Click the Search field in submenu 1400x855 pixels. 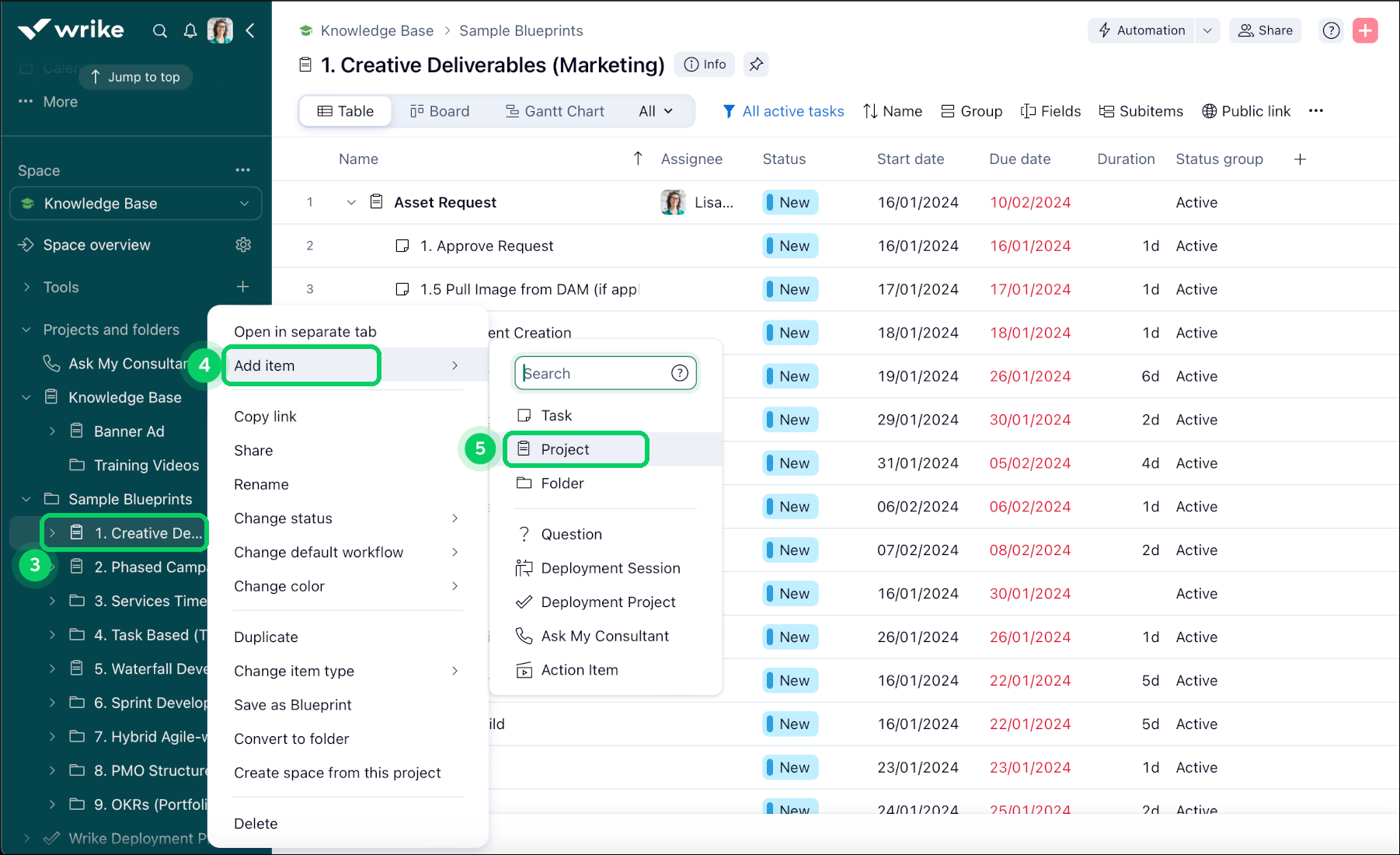point(594,373)
